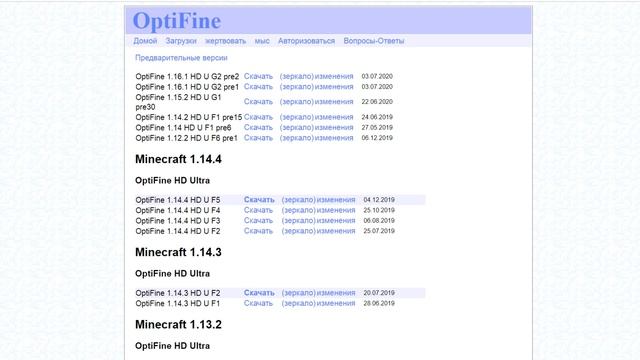Open mirror for OptiFine 1.14.3 HD U F1
Image resolution: width=640 pixels, height=360 pixels.
click(299, 303)
